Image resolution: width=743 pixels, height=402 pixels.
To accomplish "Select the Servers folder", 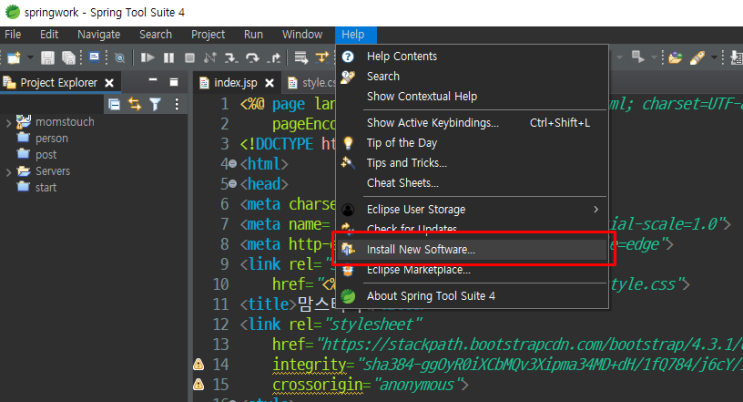I will [x=53, y=171].
